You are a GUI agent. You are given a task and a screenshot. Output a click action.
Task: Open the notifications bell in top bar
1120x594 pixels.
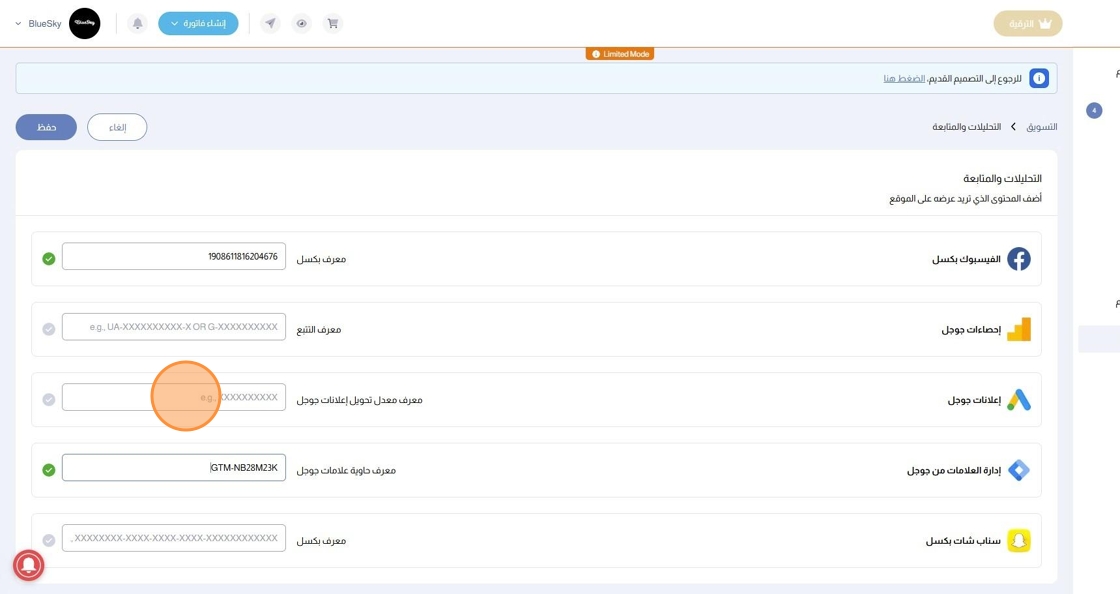pos(137,24)
